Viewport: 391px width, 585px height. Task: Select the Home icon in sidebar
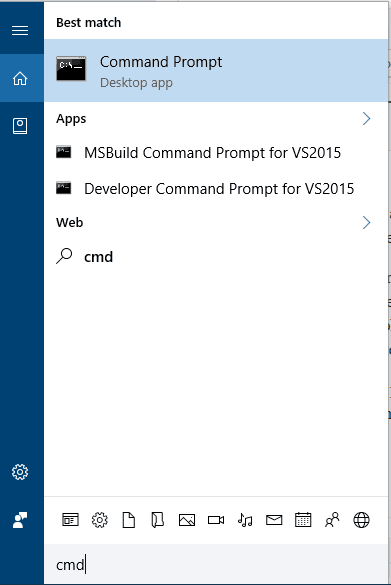pyautogui.click(x=20, y=78)
